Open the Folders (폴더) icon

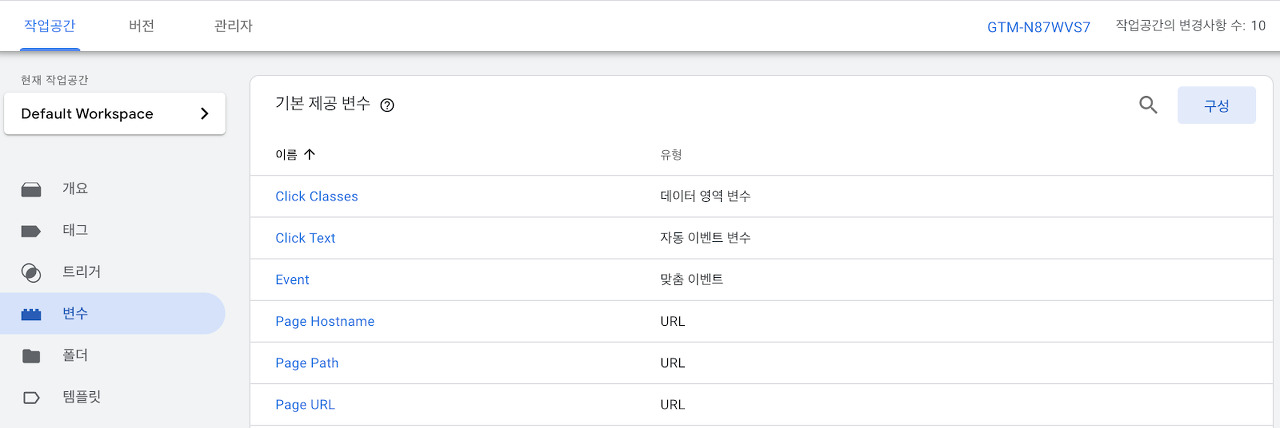[31, 356]
